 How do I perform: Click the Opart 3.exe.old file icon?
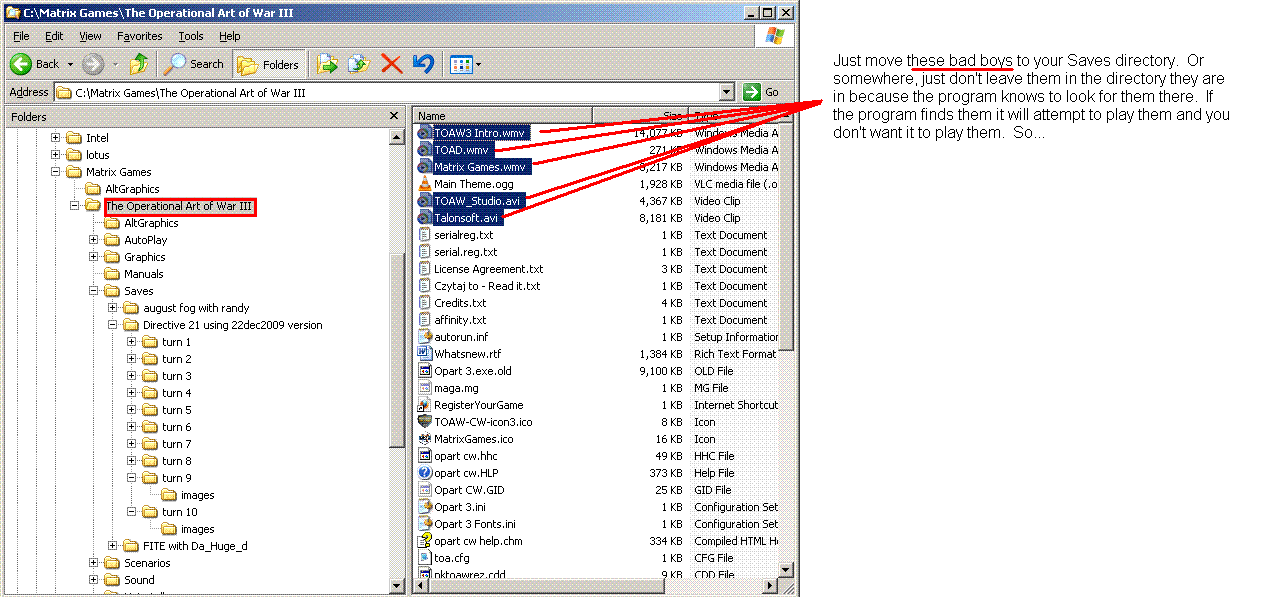pos(424,371)
